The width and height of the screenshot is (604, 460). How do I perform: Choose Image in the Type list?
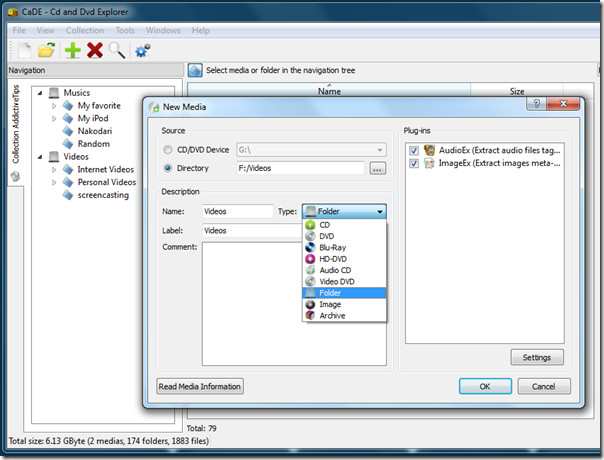pos(344,304)
